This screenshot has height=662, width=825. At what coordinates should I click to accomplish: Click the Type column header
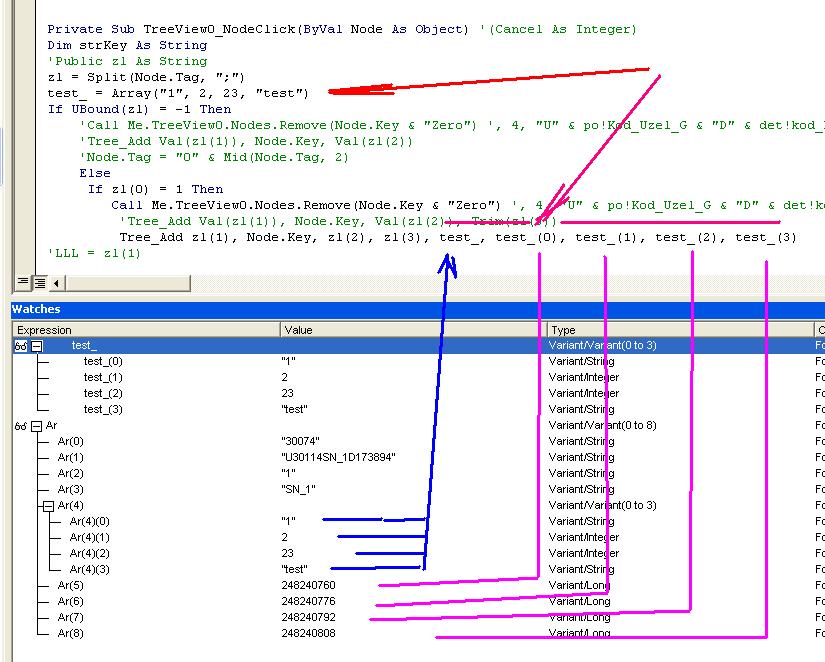point(680,330)
